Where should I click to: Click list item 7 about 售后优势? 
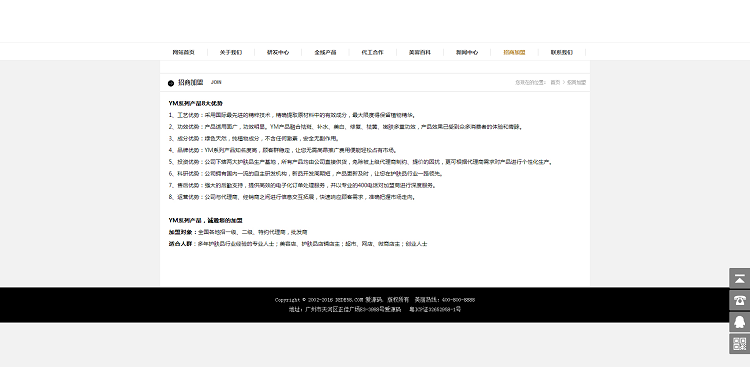302,185
